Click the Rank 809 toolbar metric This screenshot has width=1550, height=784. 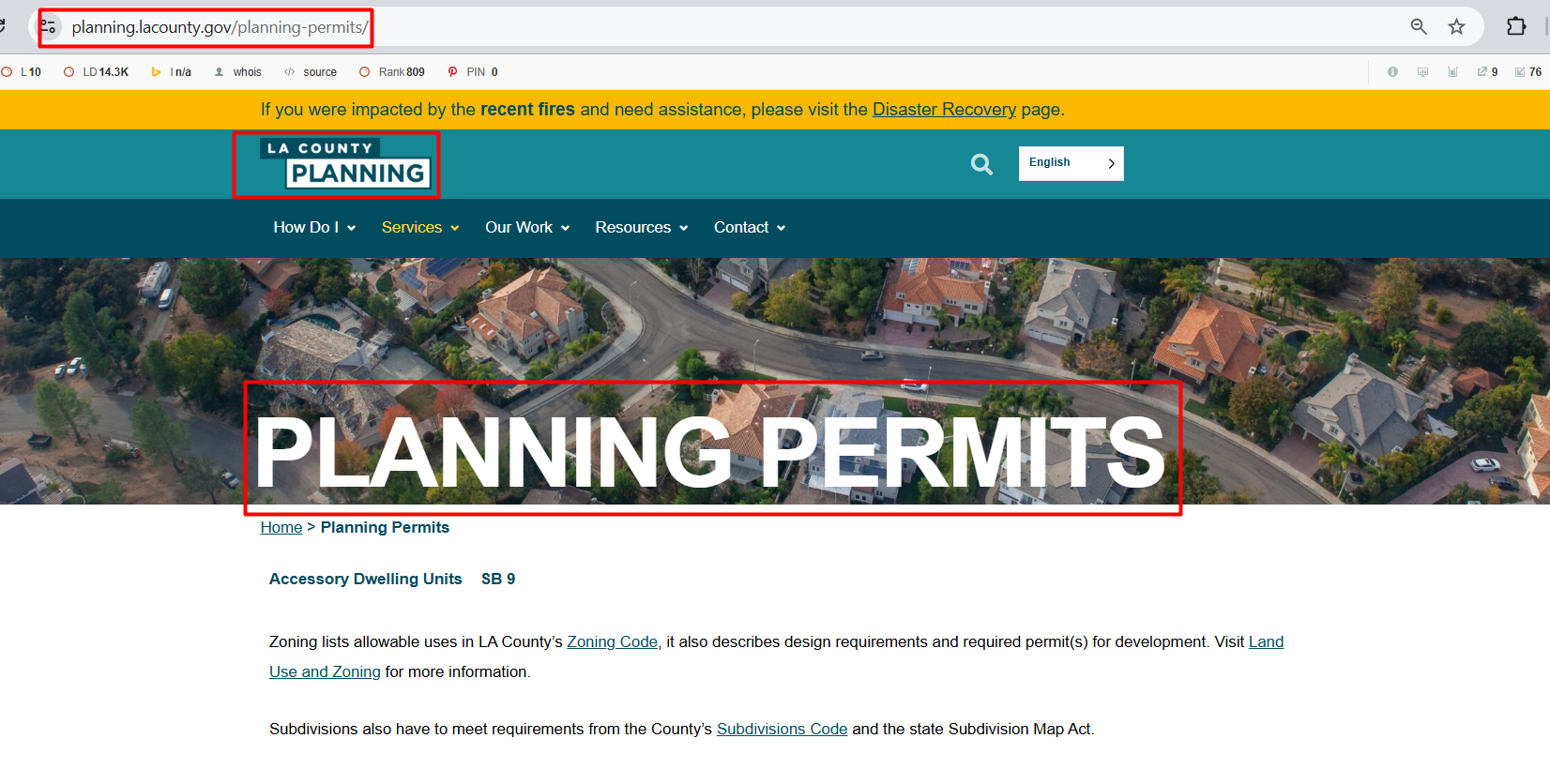coord(392,72)
